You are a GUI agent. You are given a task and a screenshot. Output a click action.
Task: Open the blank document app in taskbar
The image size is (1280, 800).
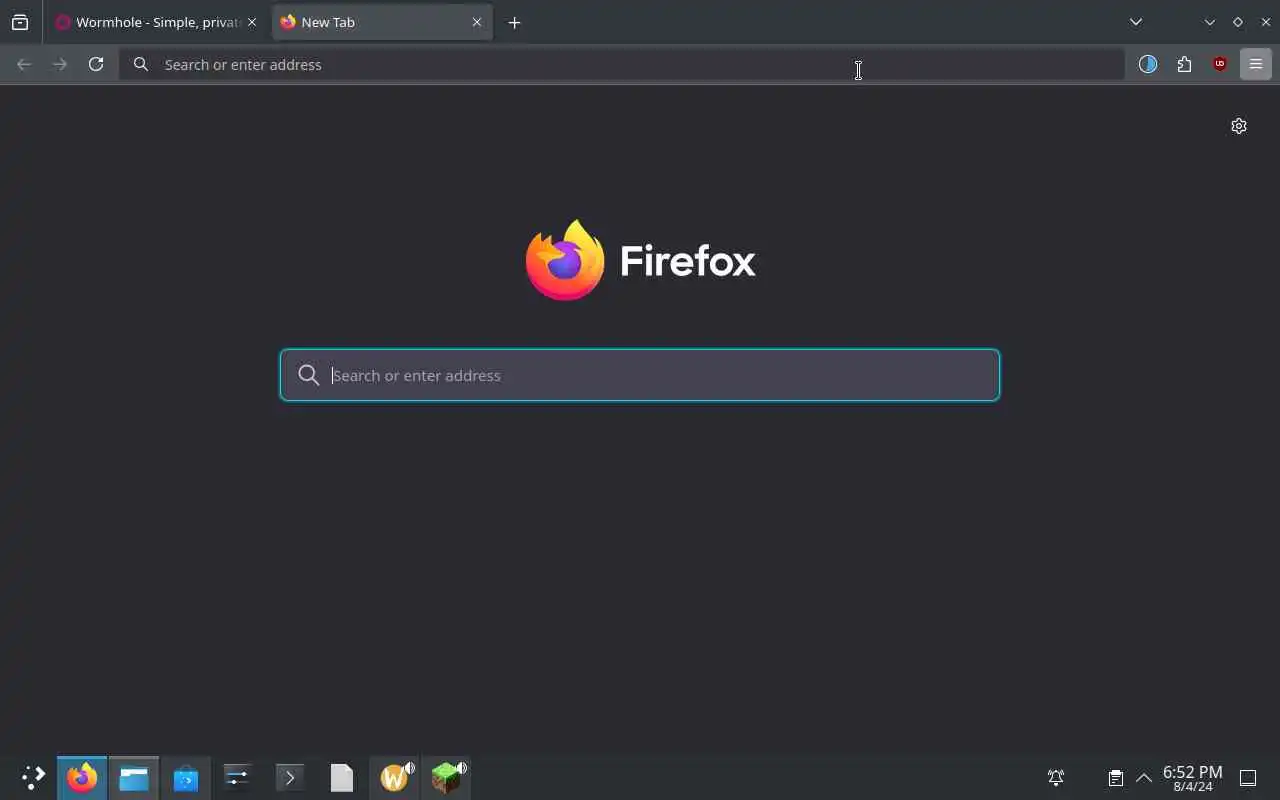tap(342, 777)
